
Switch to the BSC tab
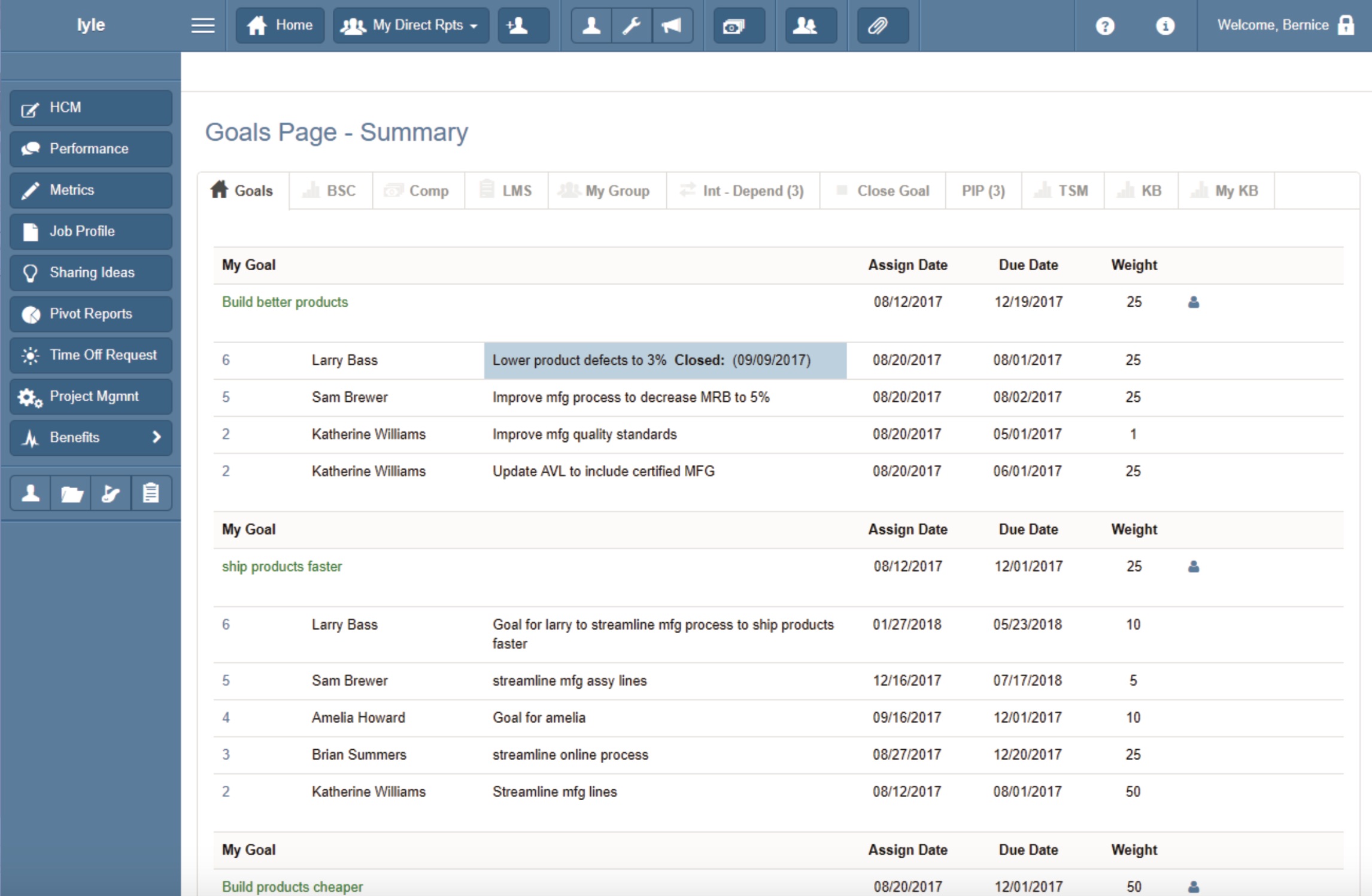(x=331, y=191)
